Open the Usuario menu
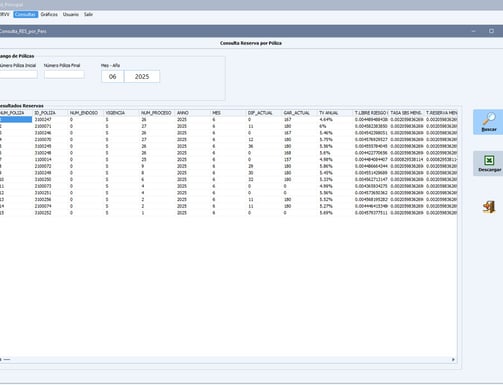503x385 pixels. coord(71,14)
